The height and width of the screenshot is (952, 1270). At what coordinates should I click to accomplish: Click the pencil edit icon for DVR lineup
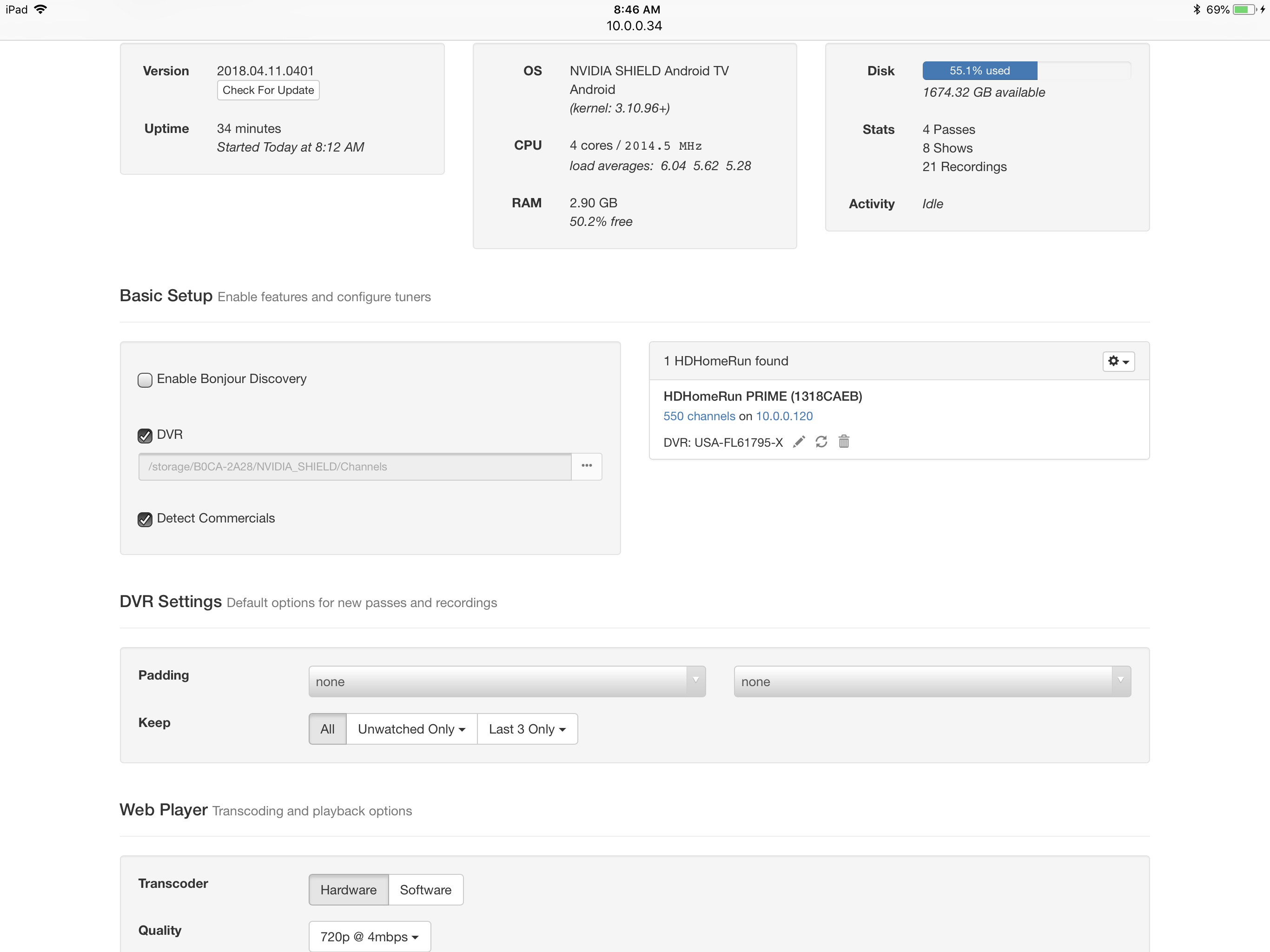799,442
